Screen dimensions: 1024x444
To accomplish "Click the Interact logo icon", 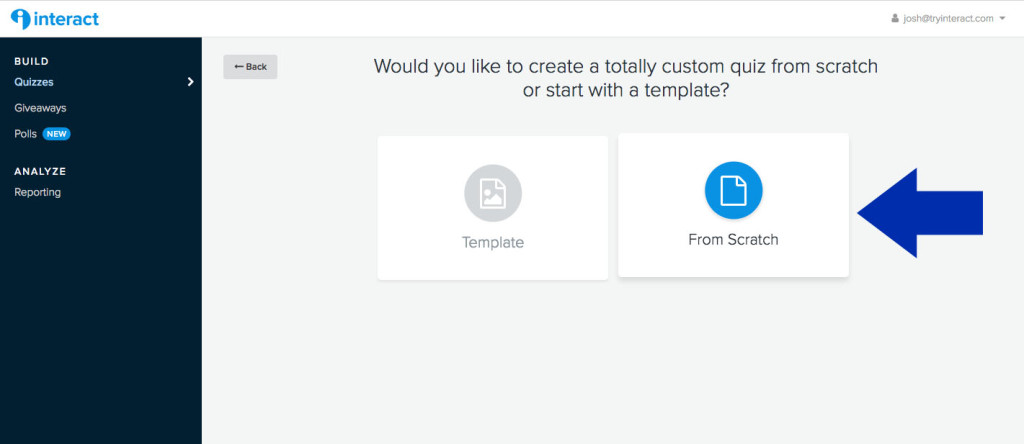I will pyautogui.click(x=21, y=19).
